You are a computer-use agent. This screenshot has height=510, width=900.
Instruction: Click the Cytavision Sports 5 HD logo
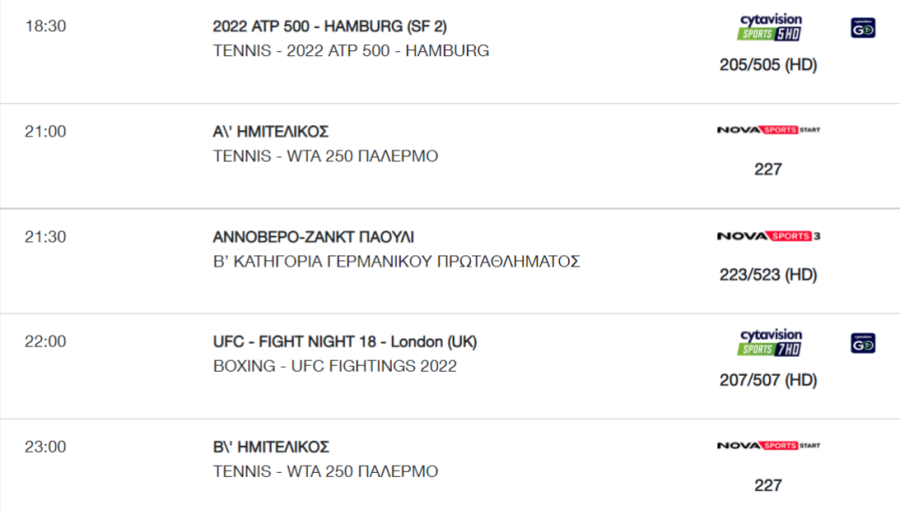point(769,27)
